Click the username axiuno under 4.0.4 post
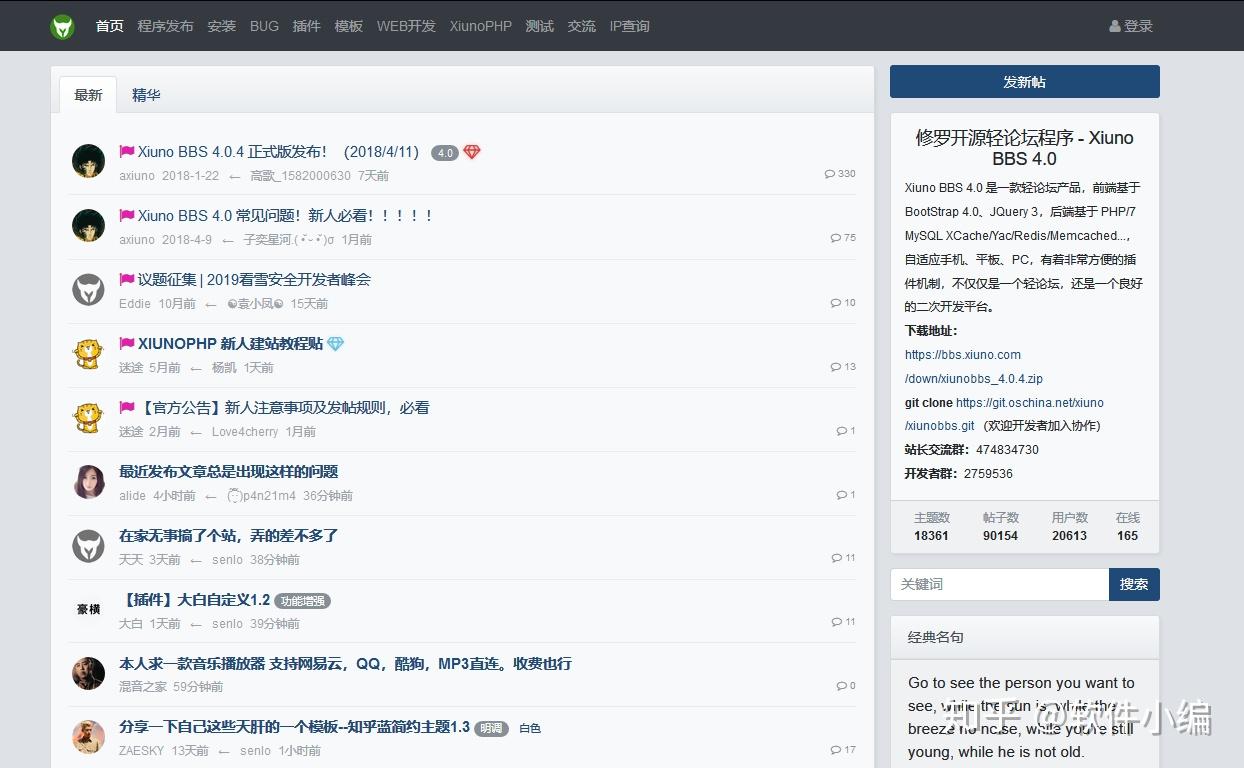The image size is (1244, 768). tap(137, 176)
